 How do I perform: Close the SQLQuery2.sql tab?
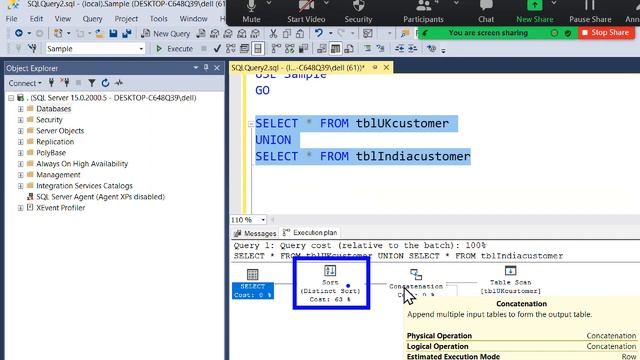pos(386,67)
